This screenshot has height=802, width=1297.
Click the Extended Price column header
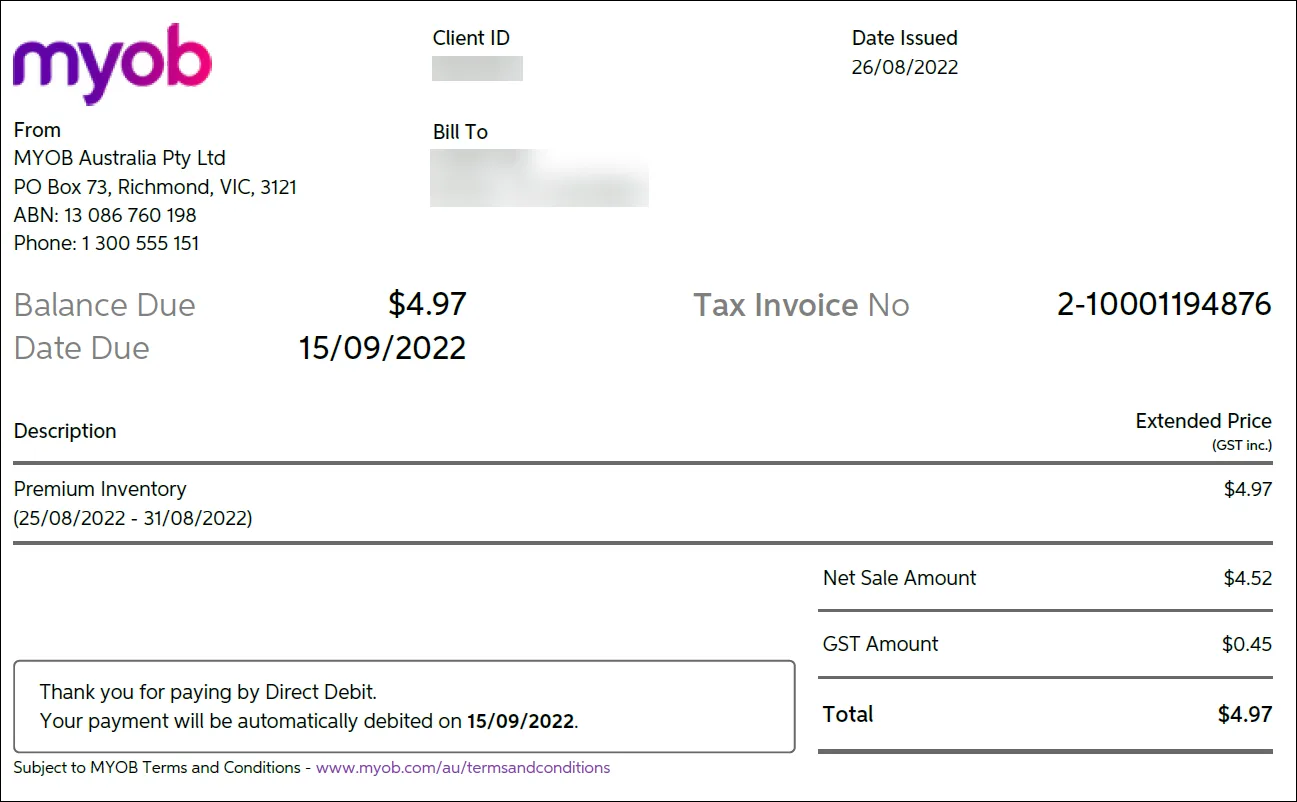tap(1203, 421)
